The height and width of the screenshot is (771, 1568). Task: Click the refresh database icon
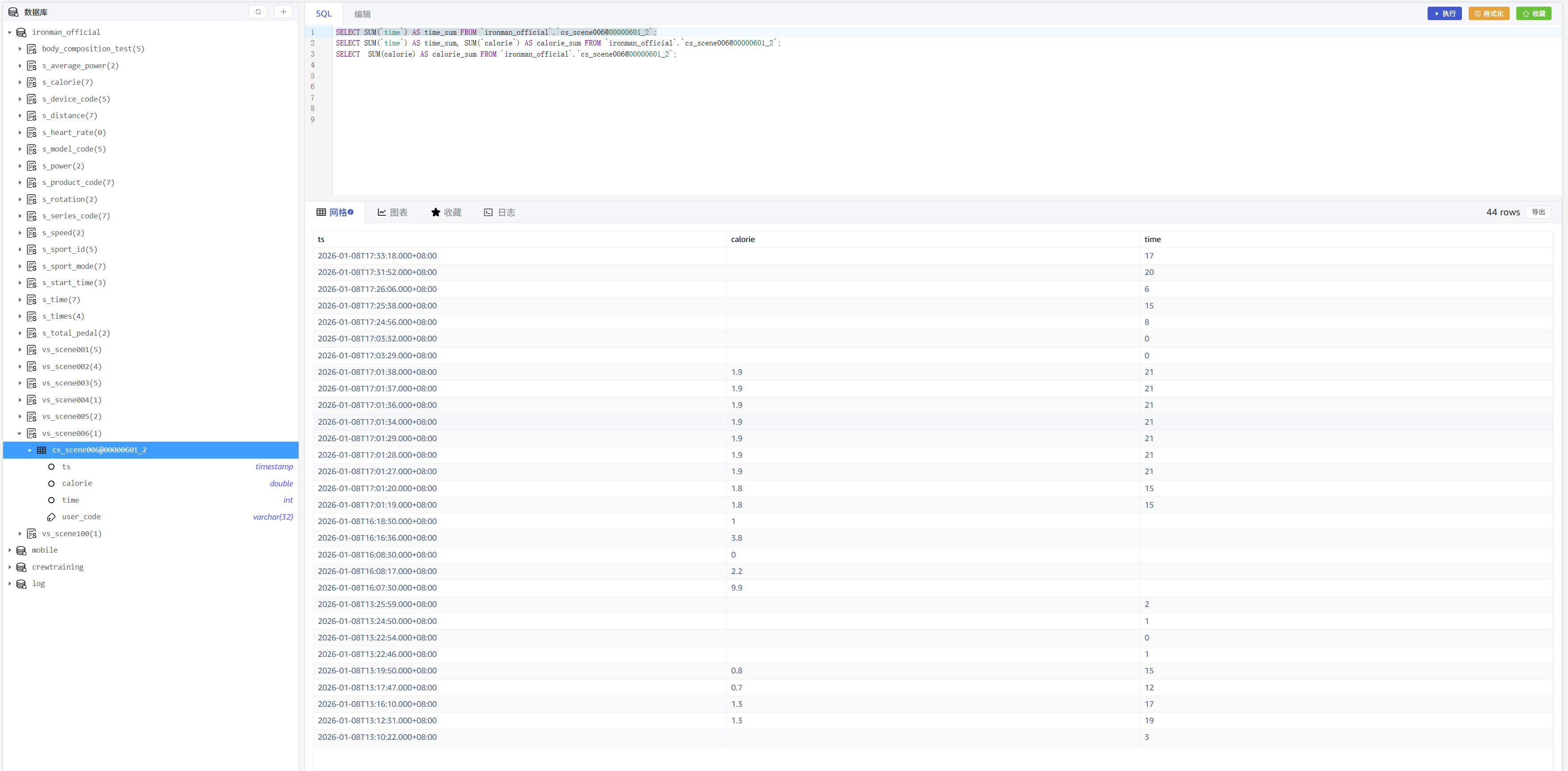click(258, 12)
